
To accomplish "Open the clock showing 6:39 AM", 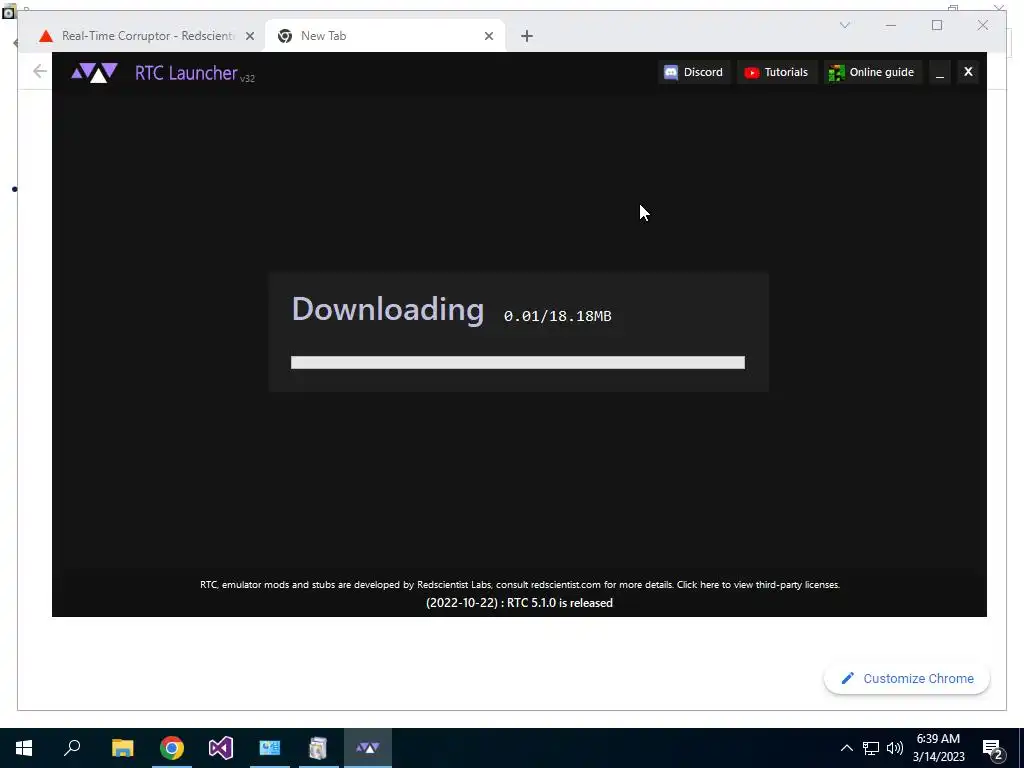I will (938, 748).
